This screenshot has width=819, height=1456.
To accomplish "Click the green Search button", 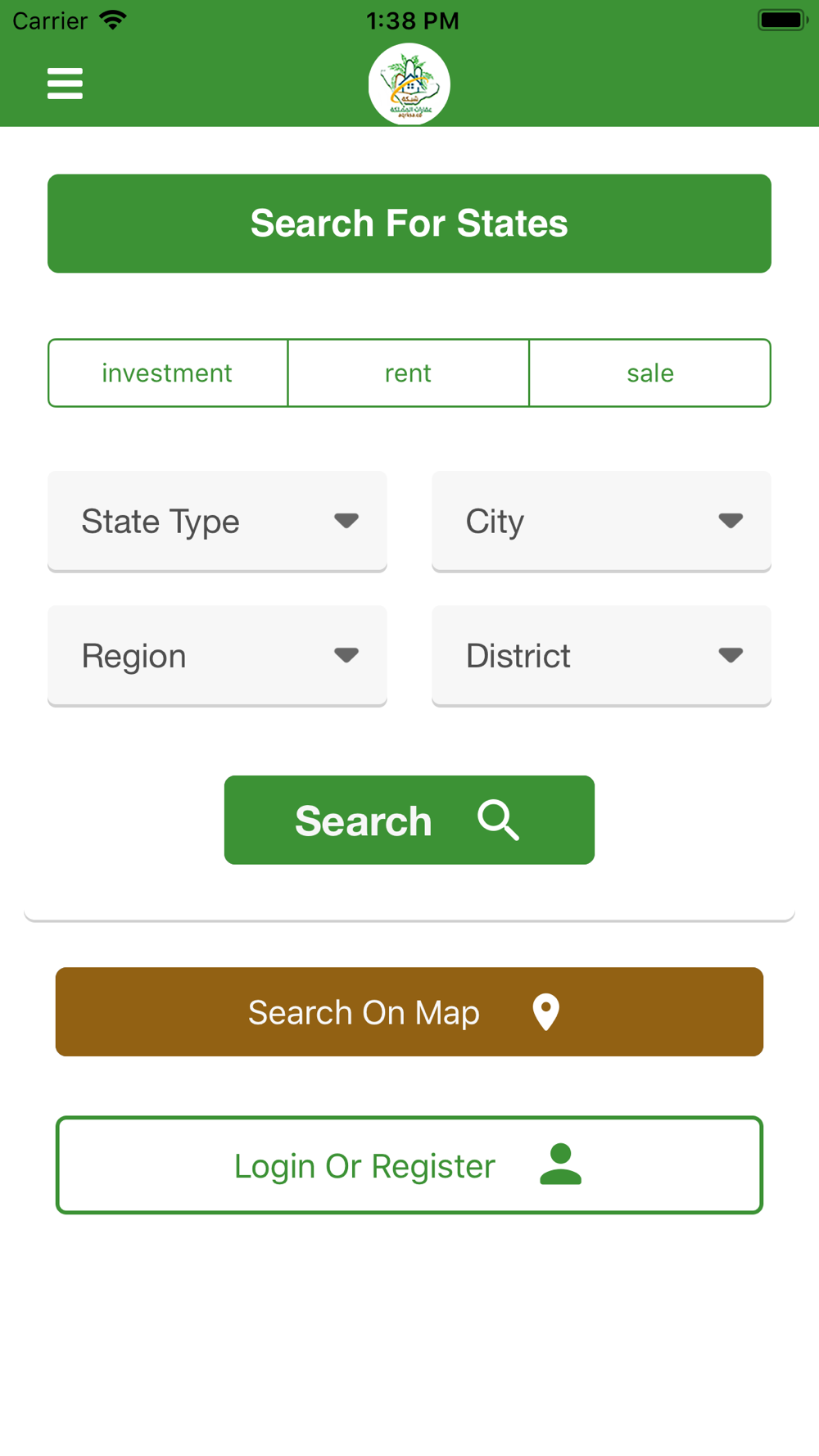I will 409,820.
